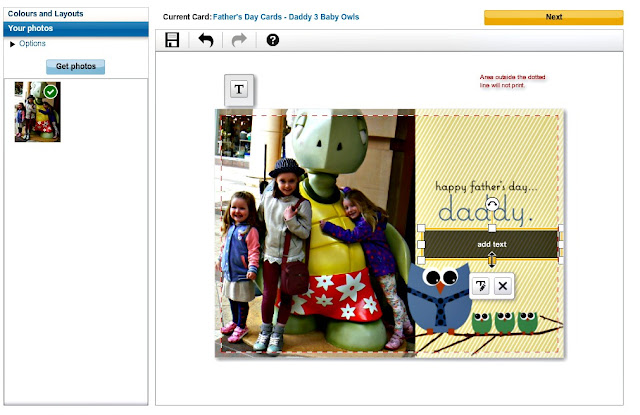Open help question mark icon
This screenshot has height=415, width=640.
pos(273,40)
